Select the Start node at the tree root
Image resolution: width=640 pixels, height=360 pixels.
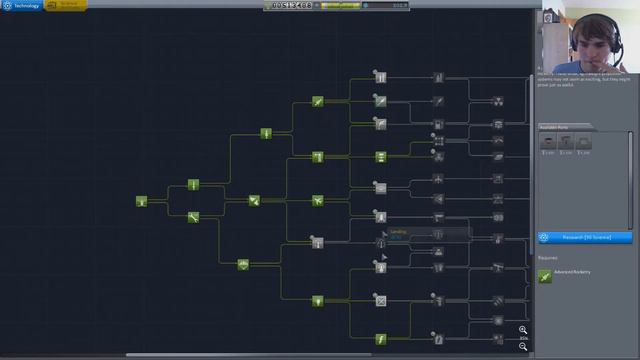point(141,201)
